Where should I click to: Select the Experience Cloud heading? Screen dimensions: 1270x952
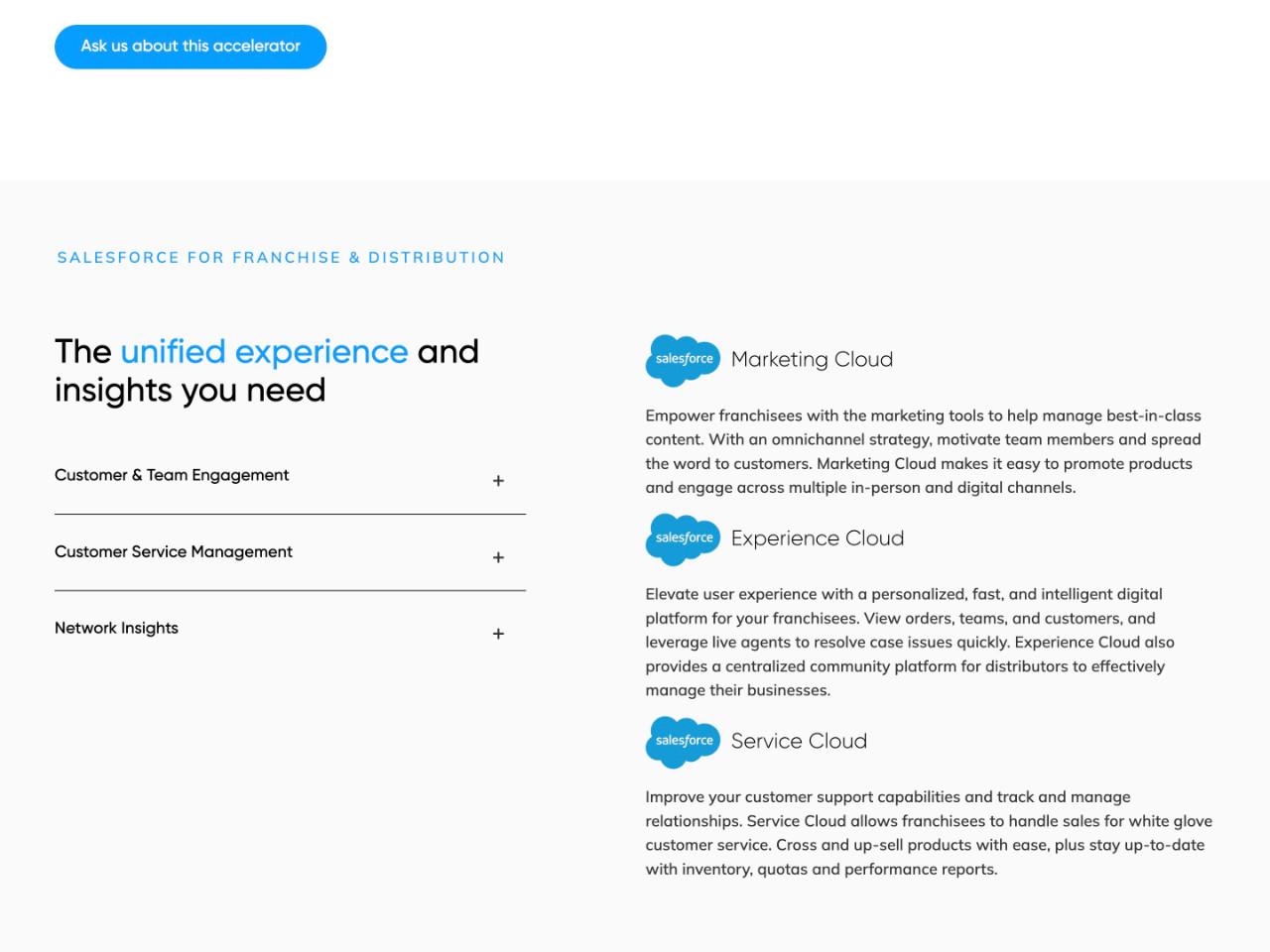[818, 538]
